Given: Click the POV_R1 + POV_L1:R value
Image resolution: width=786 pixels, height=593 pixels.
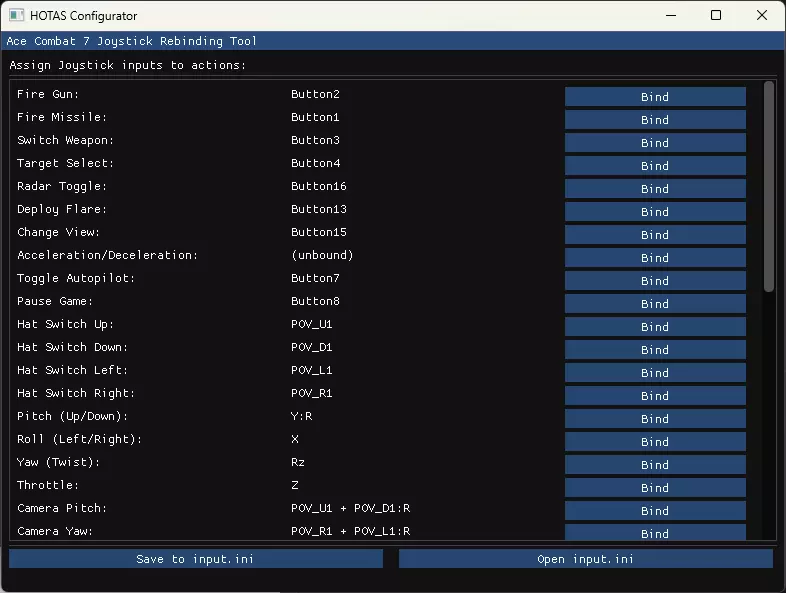Looking at the screenshot, I should click(350, 531).
